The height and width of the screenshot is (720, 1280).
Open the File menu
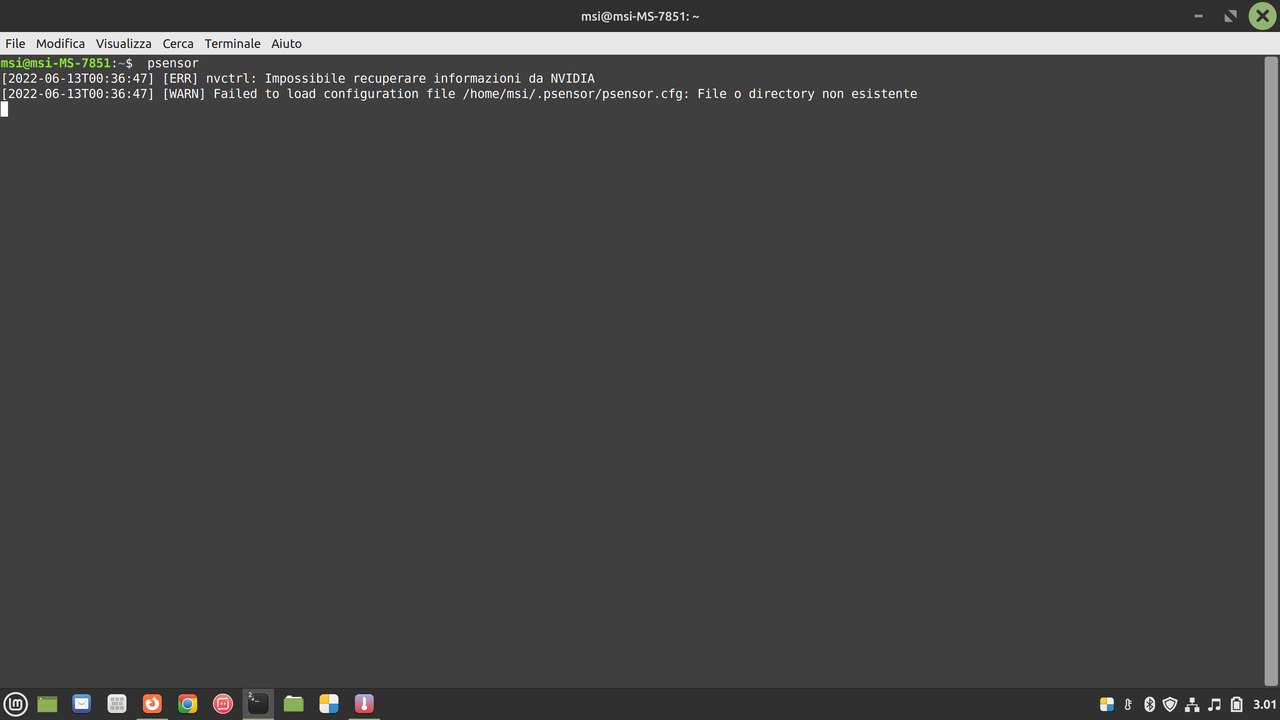pyautogui.click(x=15, y=44)
